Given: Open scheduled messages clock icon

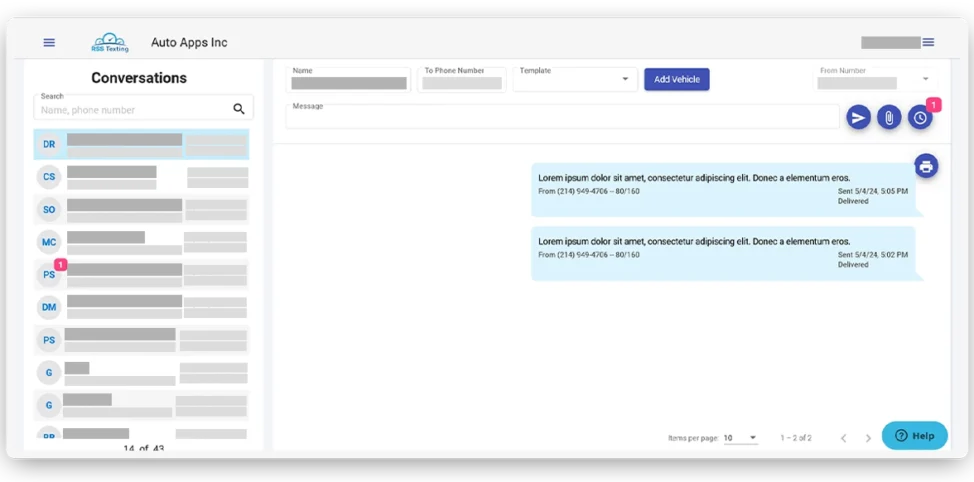Looking at the screenshot, I should [x=920, y=118].
